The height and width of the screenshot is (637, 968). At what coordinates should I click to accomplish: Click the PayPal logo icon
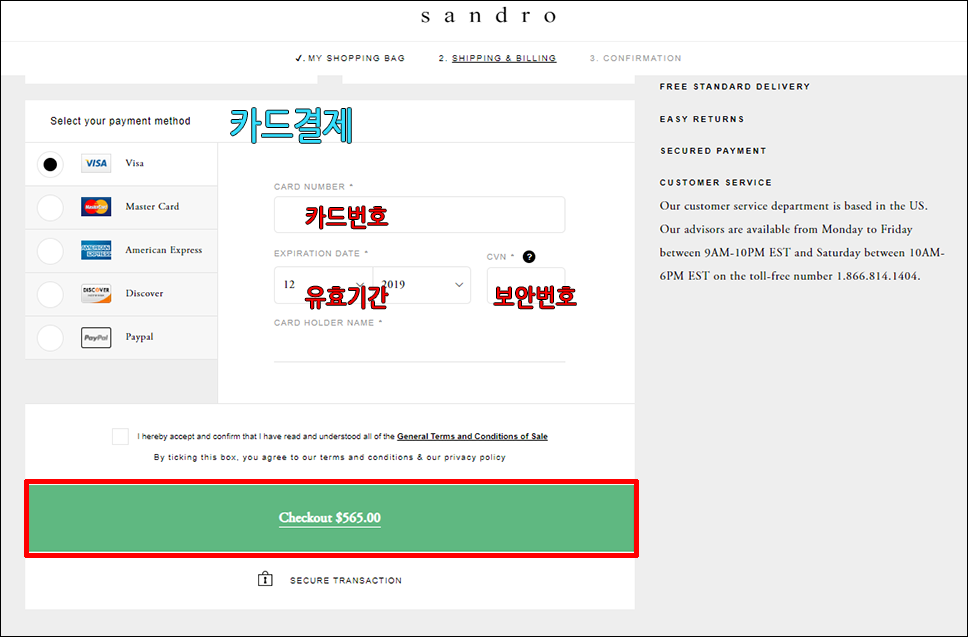96,338
